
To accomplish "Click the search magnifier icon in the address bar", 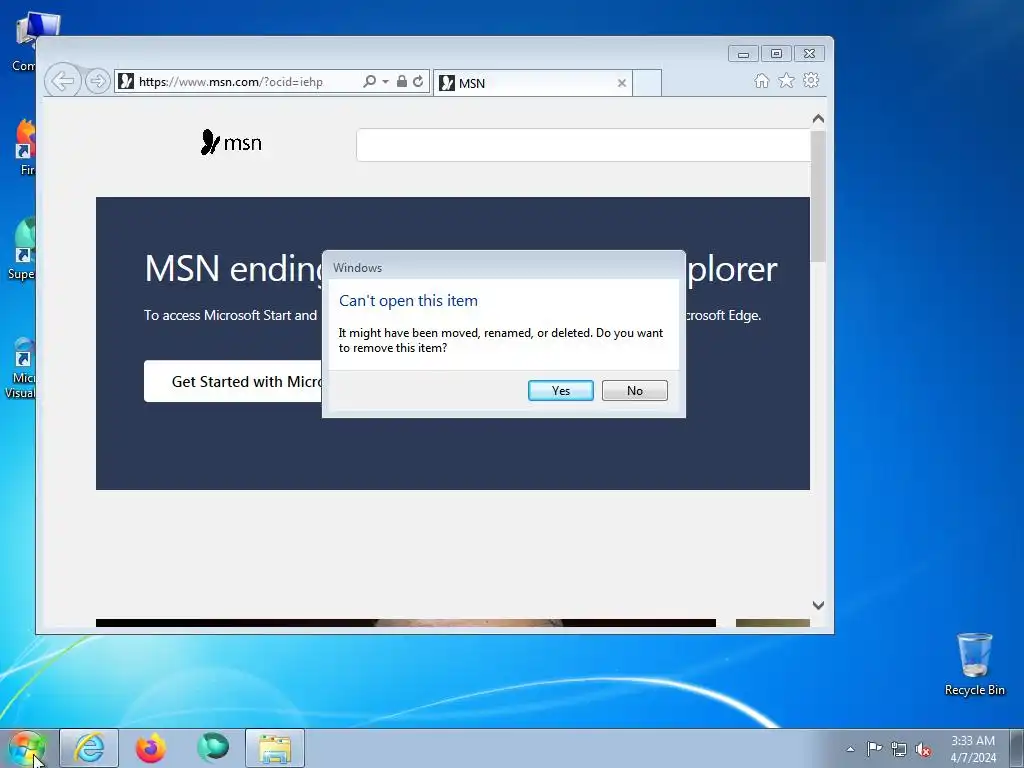I will click(370, 81).
